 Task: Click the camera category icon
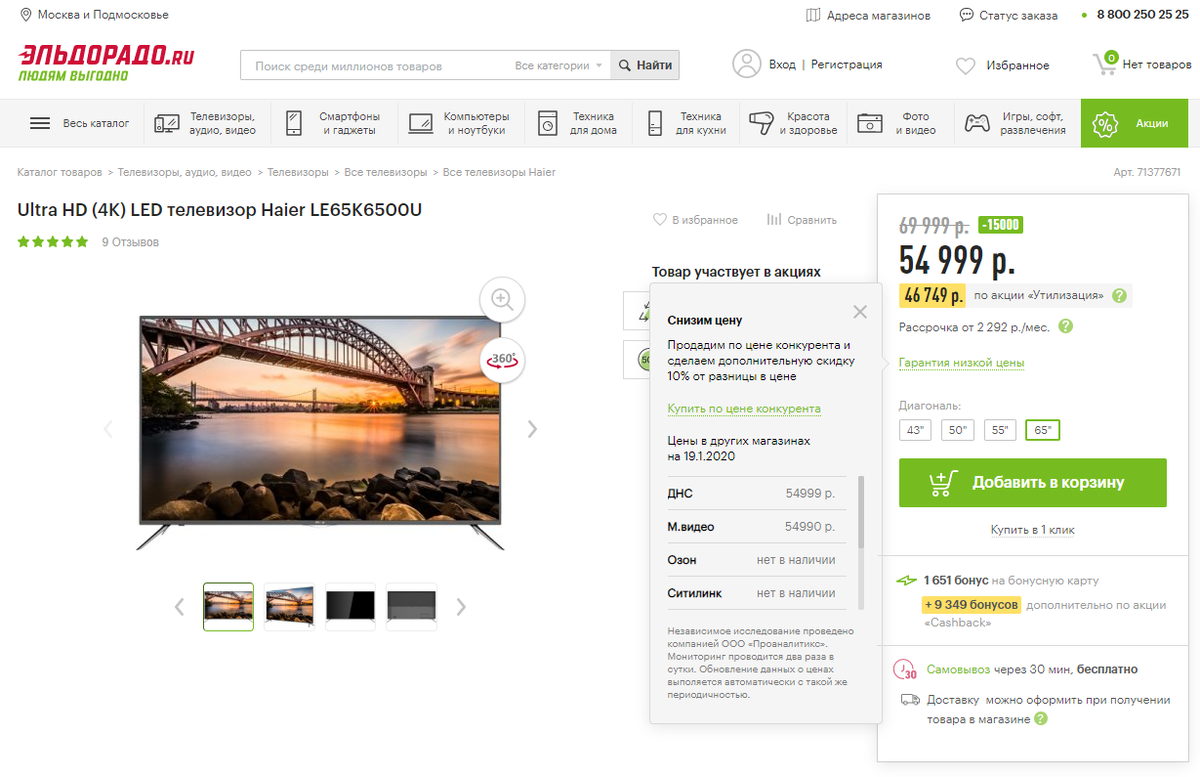click(870, 123)
